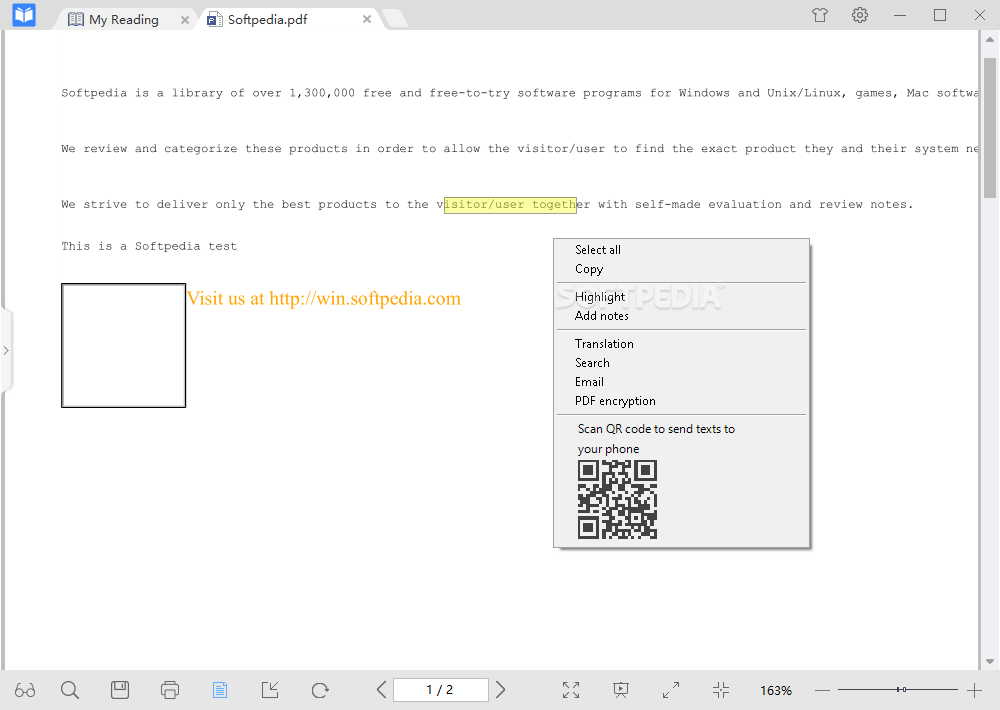Click the fit-to-window expand icon
The height and width of the screenshot is (710, 1000).
[571, 690]
